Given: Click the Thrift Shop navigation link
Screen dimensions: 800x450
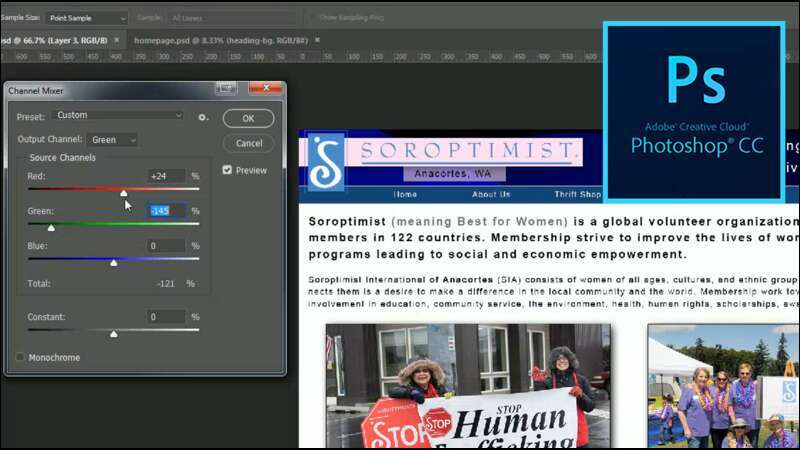Looking at the screenshot, I should pos(578,194).
